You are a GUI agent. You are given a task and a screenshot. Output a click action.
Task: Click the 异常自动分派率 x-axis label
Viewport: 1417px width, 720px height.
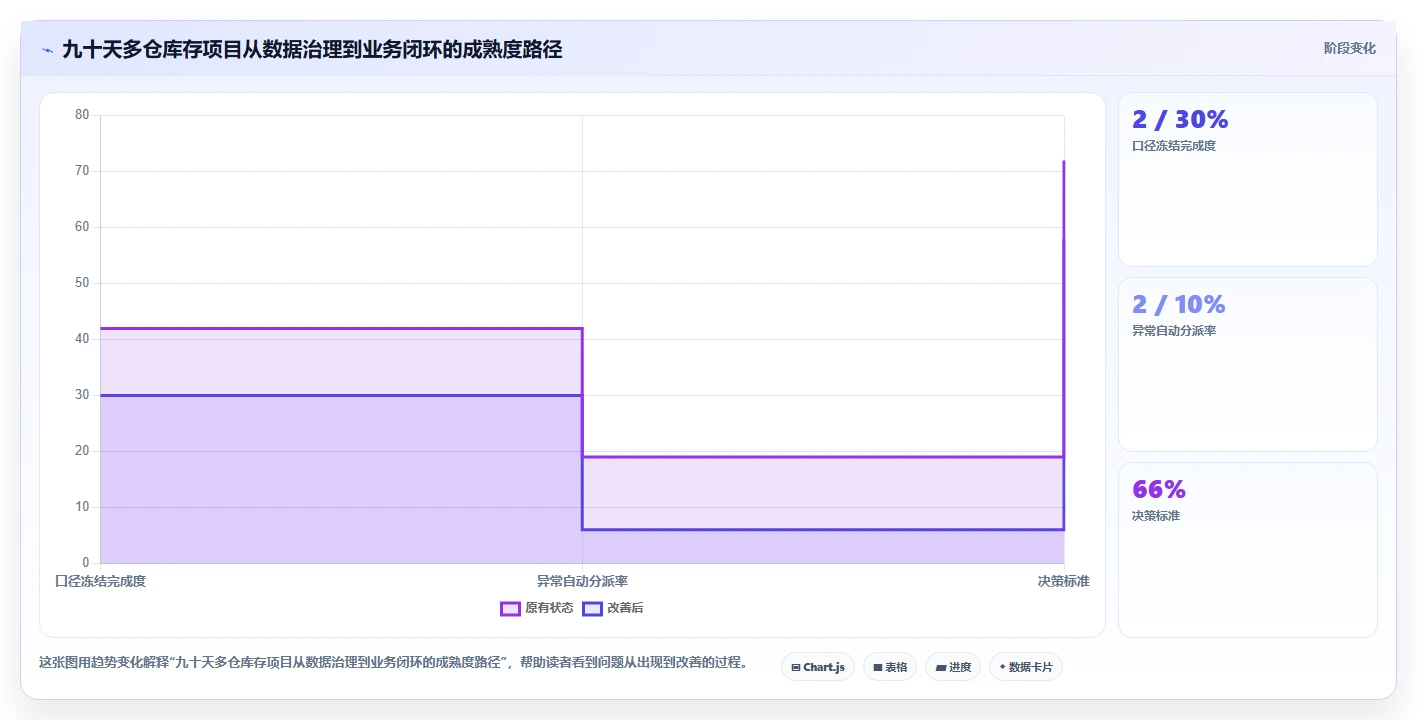coord(582,581)
